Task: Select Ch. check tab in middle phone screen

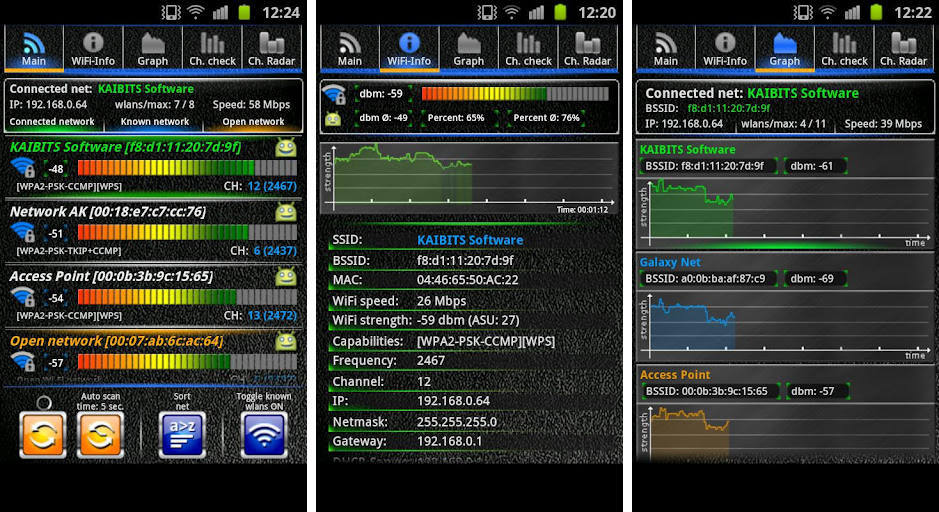Action: [528, 49]
